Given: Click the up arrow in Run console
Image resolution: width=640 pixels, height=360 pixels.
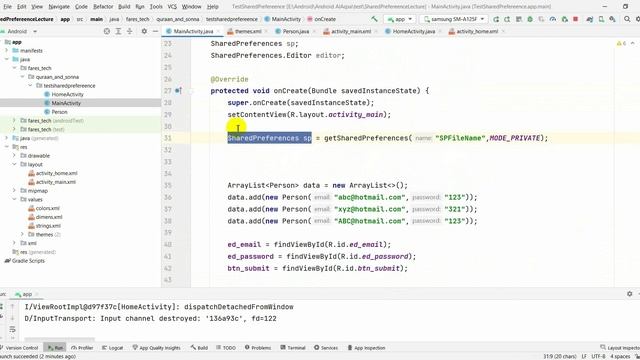Looking at the screenshot, I should click(12, 306).
